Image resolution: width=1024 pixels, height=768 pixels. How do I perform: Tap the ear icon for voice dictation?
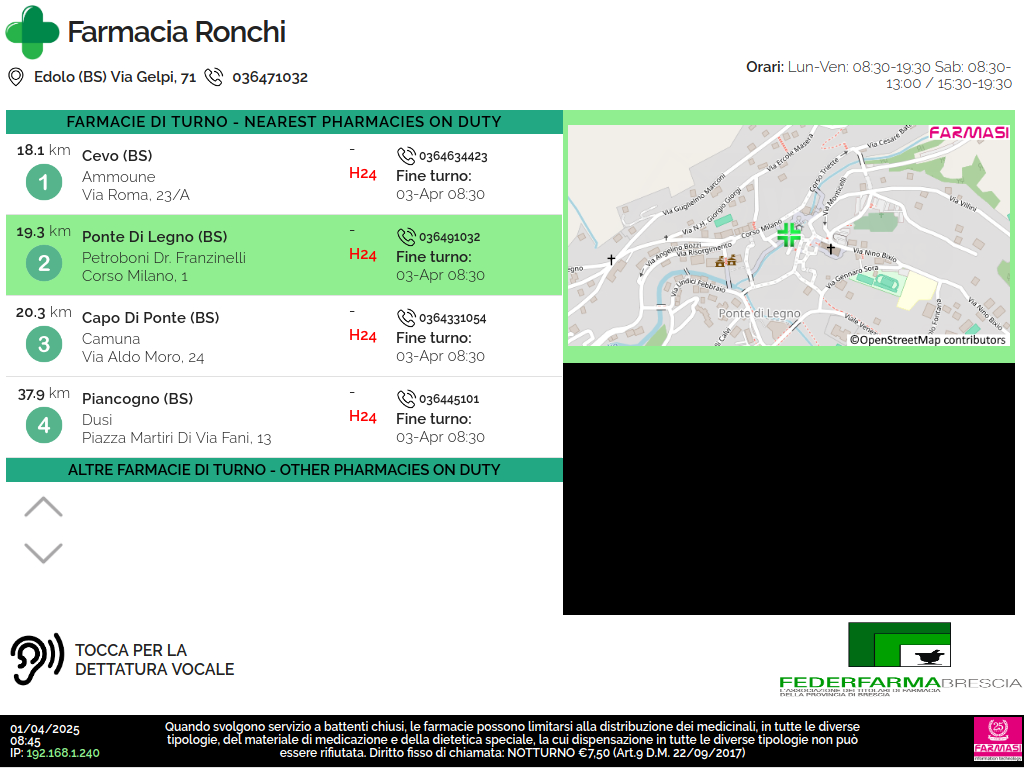37,659
